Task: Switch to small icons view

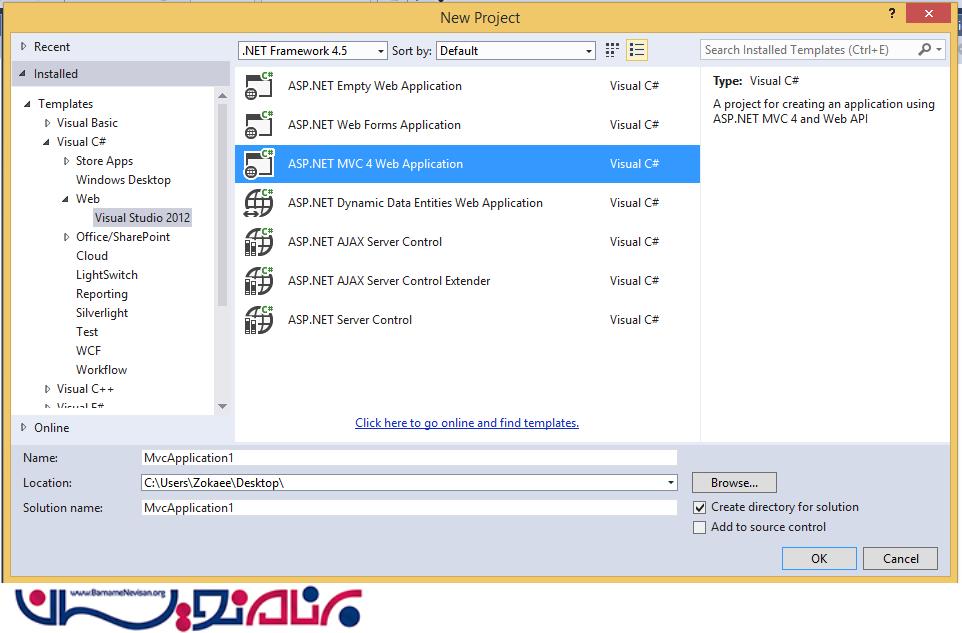Action: pos(612,50)
